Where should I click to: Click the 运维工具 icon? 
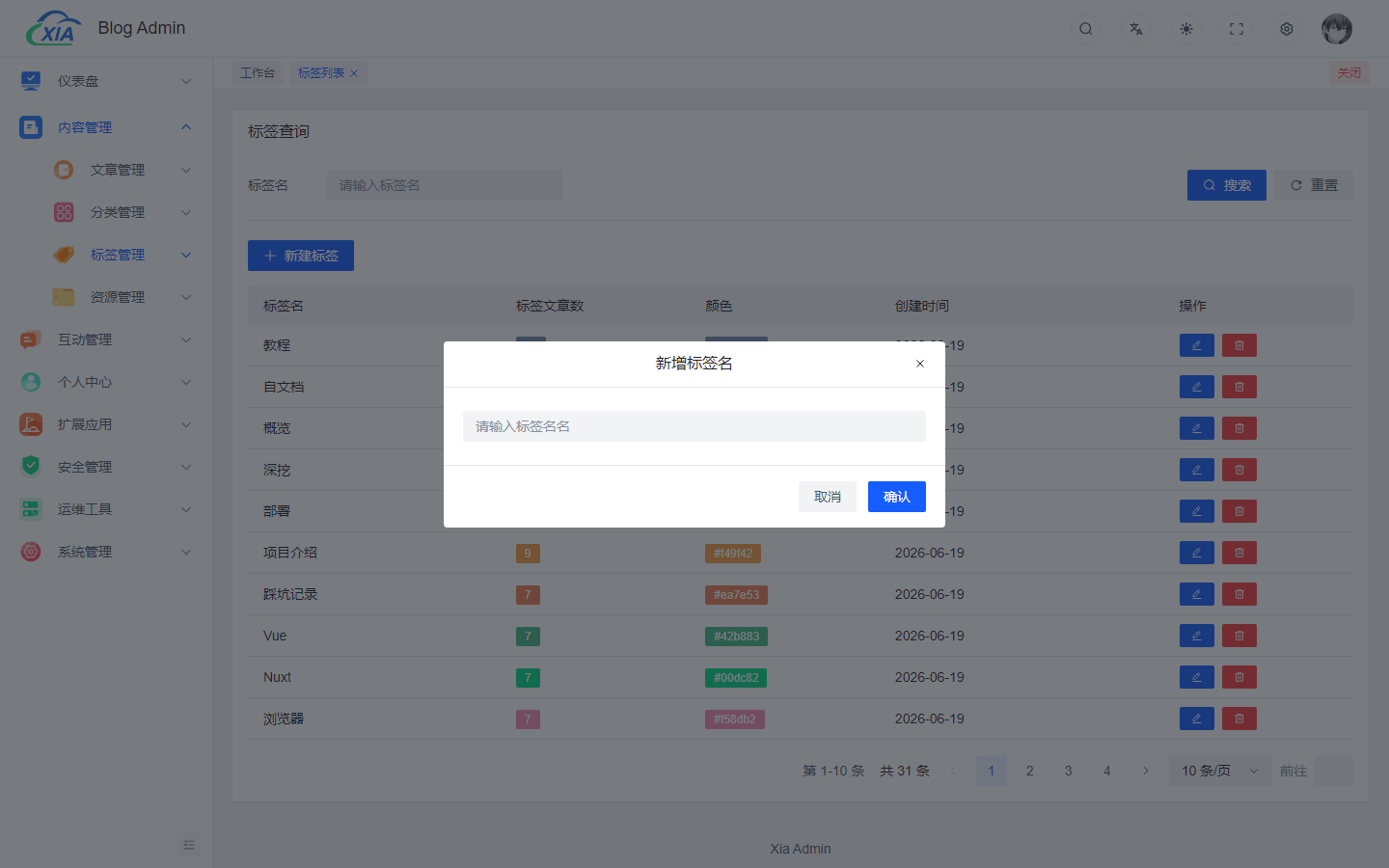point(31,509)
